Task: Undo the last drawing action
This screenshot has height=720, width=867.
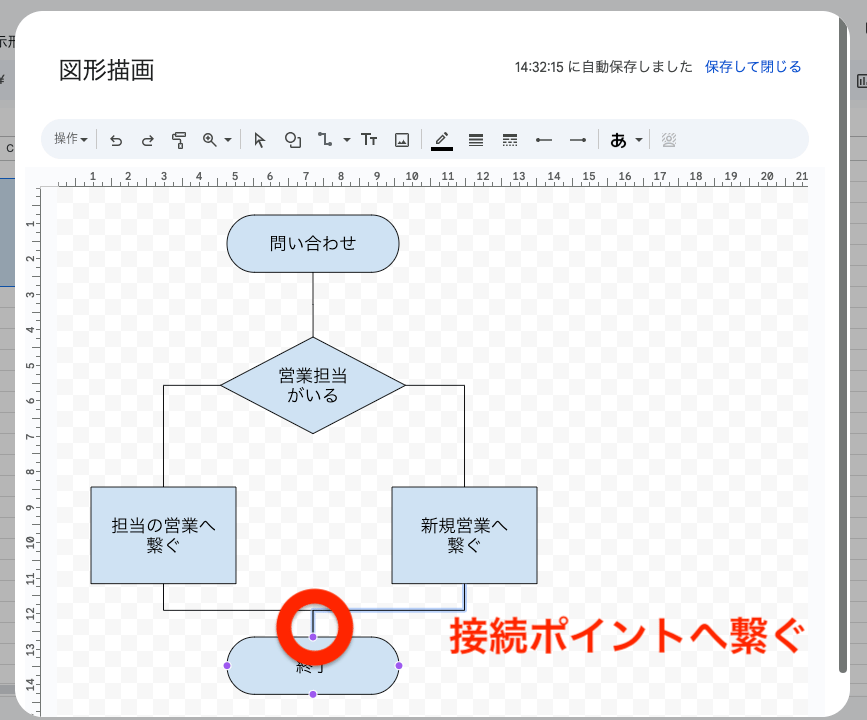Action: click(x=115, y=139)
